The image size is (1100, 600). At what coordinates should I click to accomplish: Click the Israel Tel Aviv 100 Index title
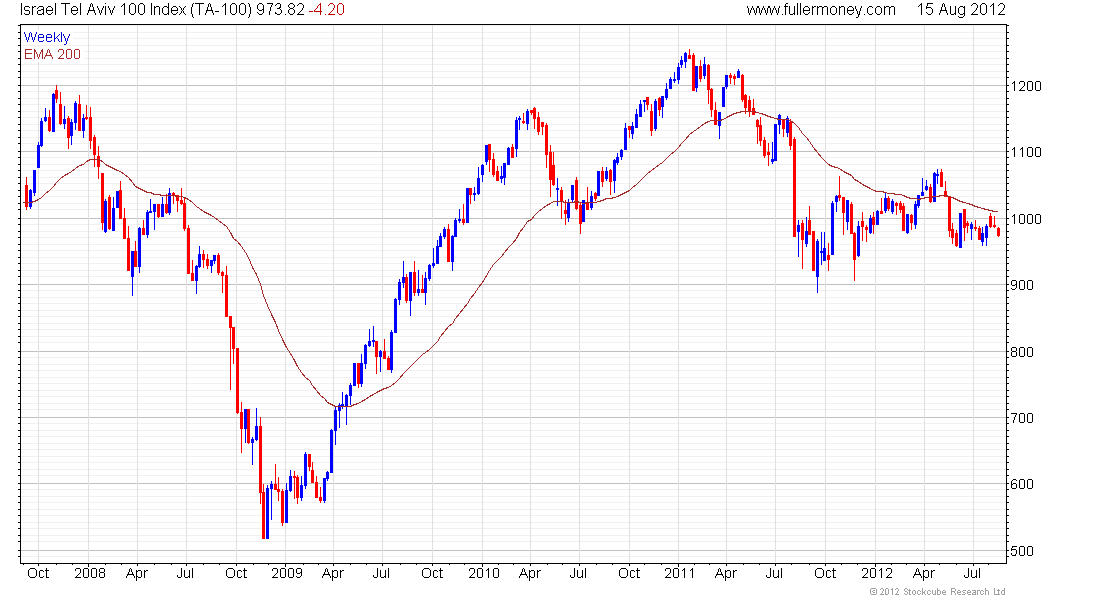pos(136,10)
